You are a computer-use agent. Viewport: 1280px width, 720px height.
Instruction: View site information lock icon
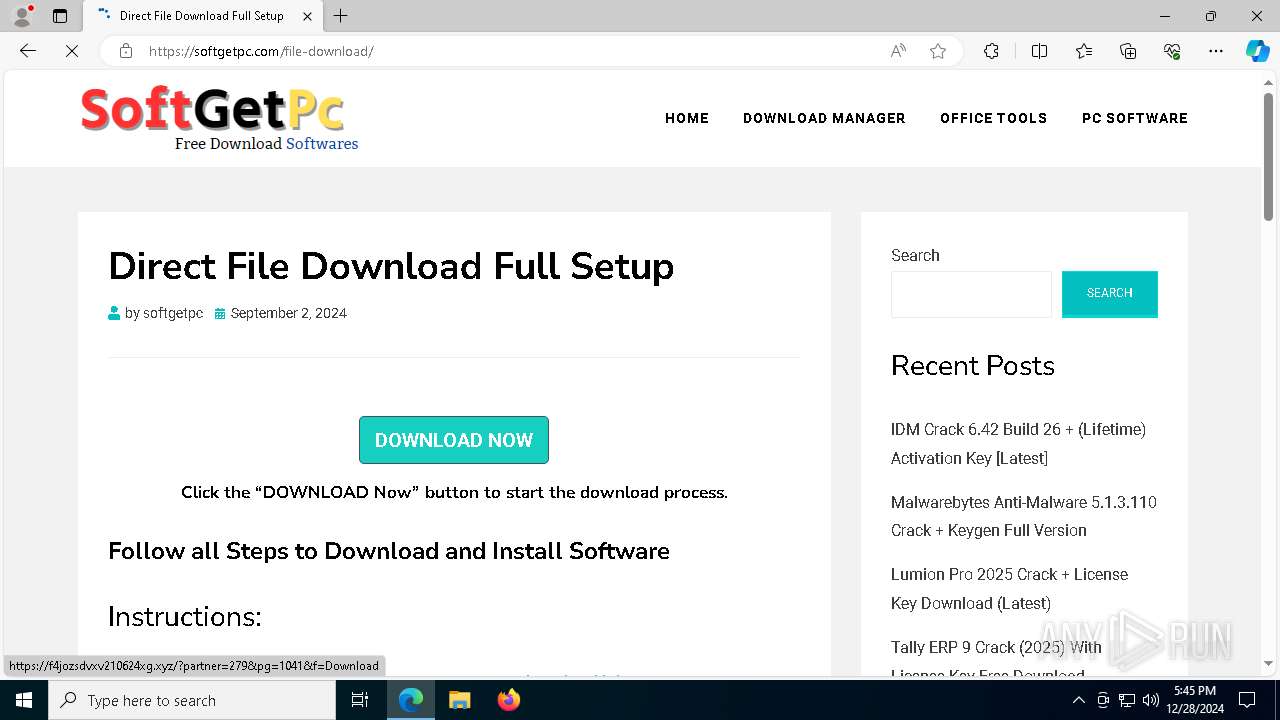[x=126, y=51]
